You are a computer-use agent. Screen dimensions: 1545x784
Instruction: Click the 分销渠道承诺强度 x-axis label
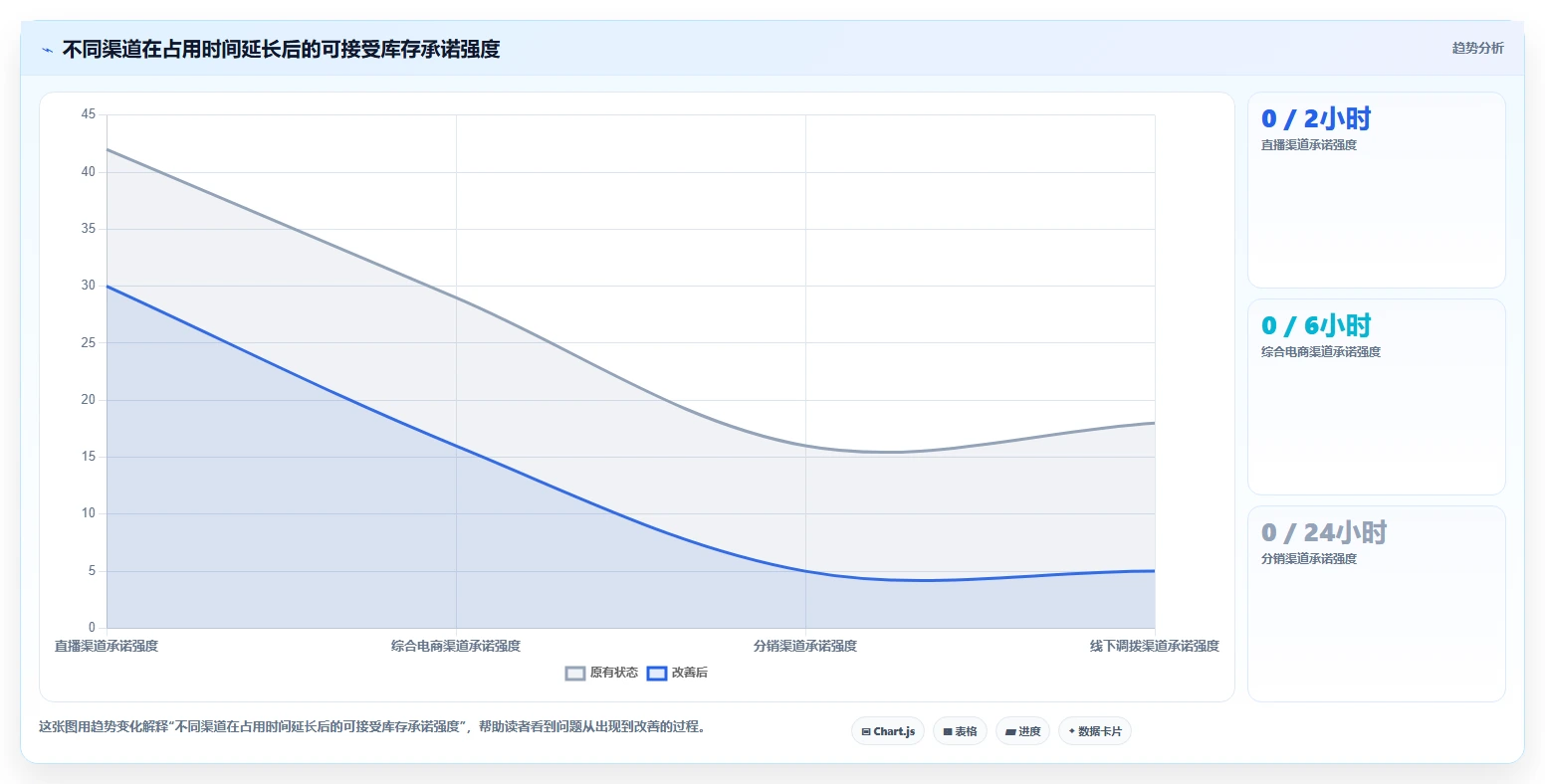pyautogui.click(x=805, y=646)
